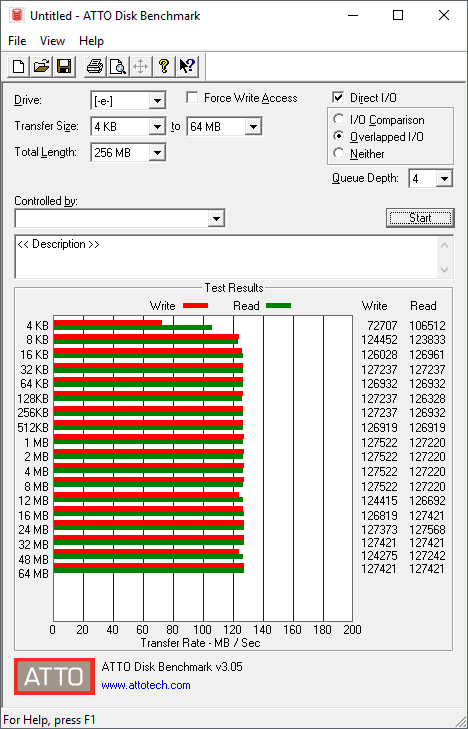Click the 64 MB row label in chart
The image size is (468, 729).
point(33,574)
